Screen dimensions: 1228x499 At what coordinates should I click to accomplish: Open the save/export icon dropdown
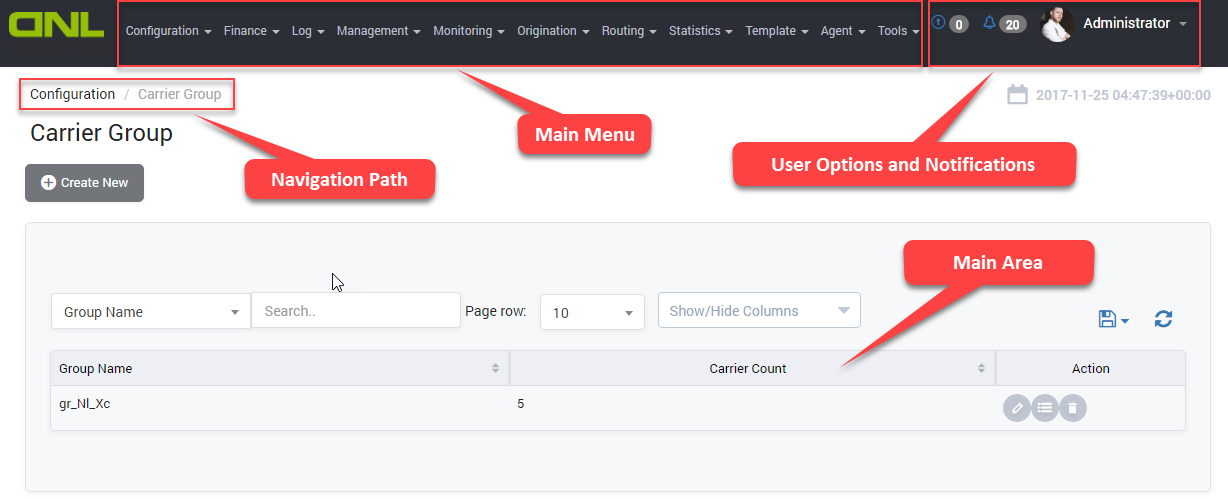pyautogui.click(x=1113, y=319)
